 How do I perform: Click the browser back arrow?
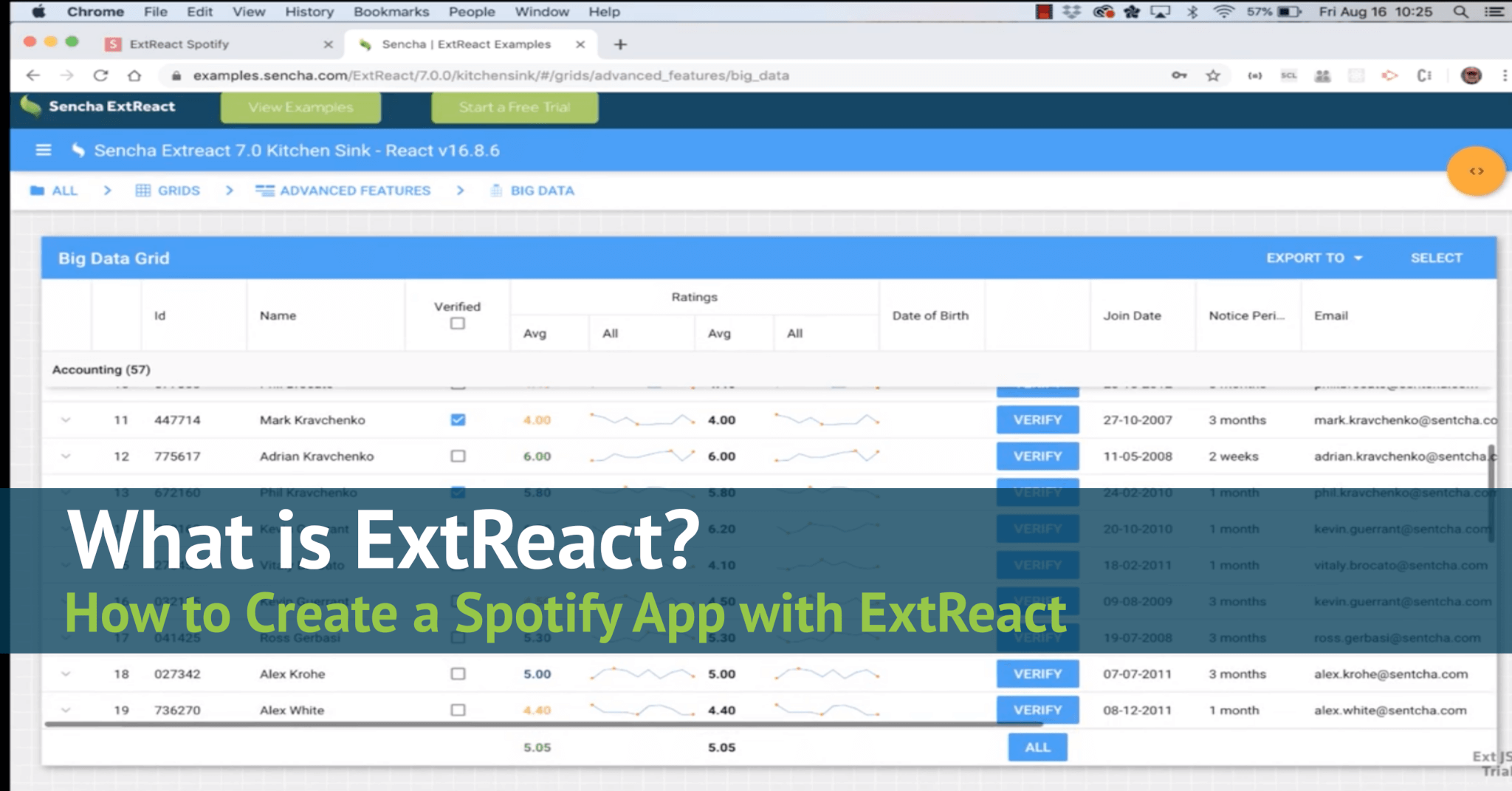pyautogui.click(x=32, y=75)
